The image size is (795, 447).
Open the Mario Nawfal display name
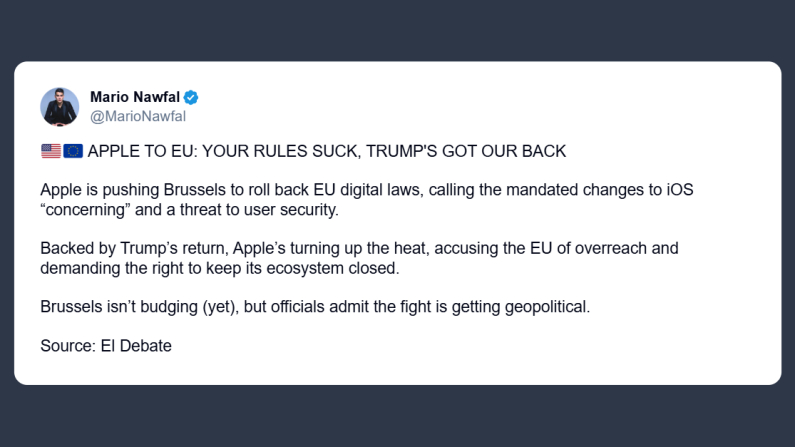pos(134,98)
